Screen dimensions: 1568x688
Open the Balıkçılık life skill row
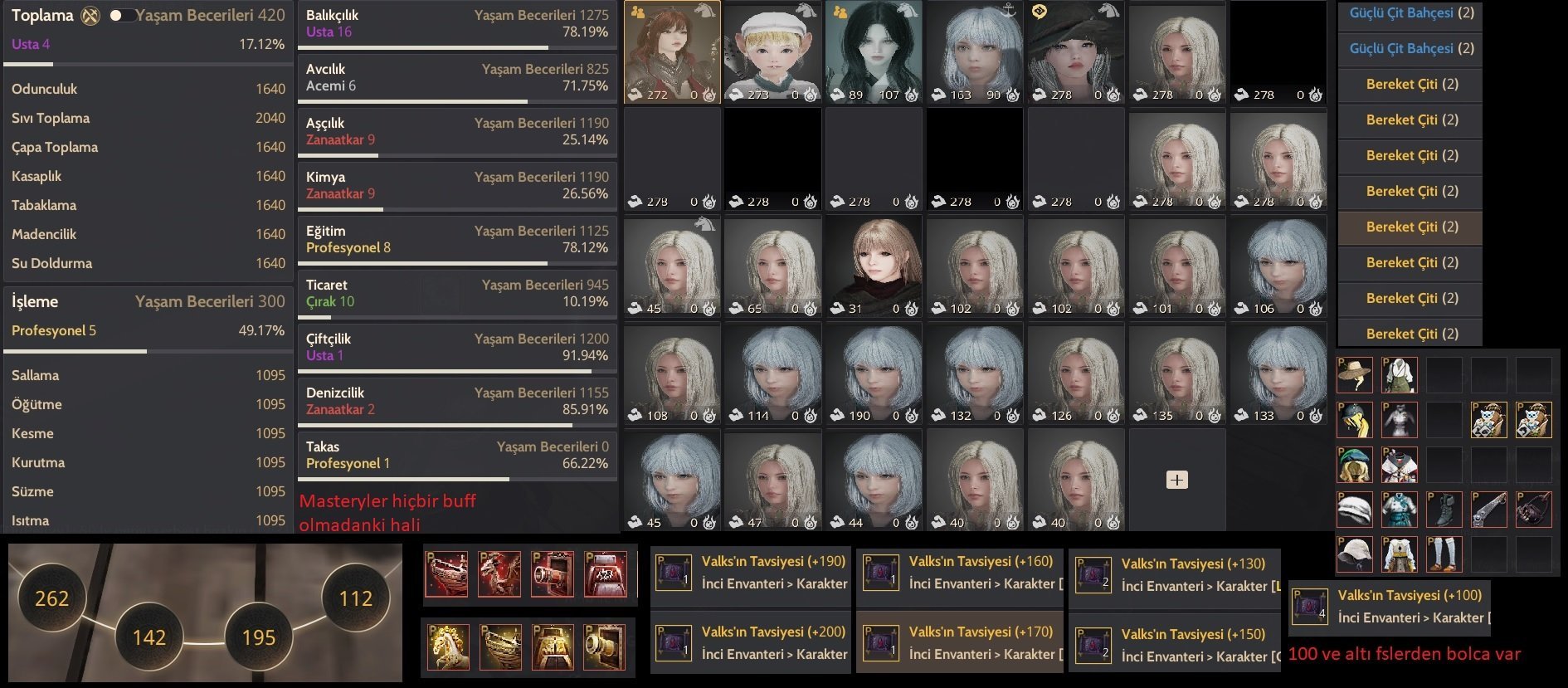pyautogui.click(x=457, y=26)
